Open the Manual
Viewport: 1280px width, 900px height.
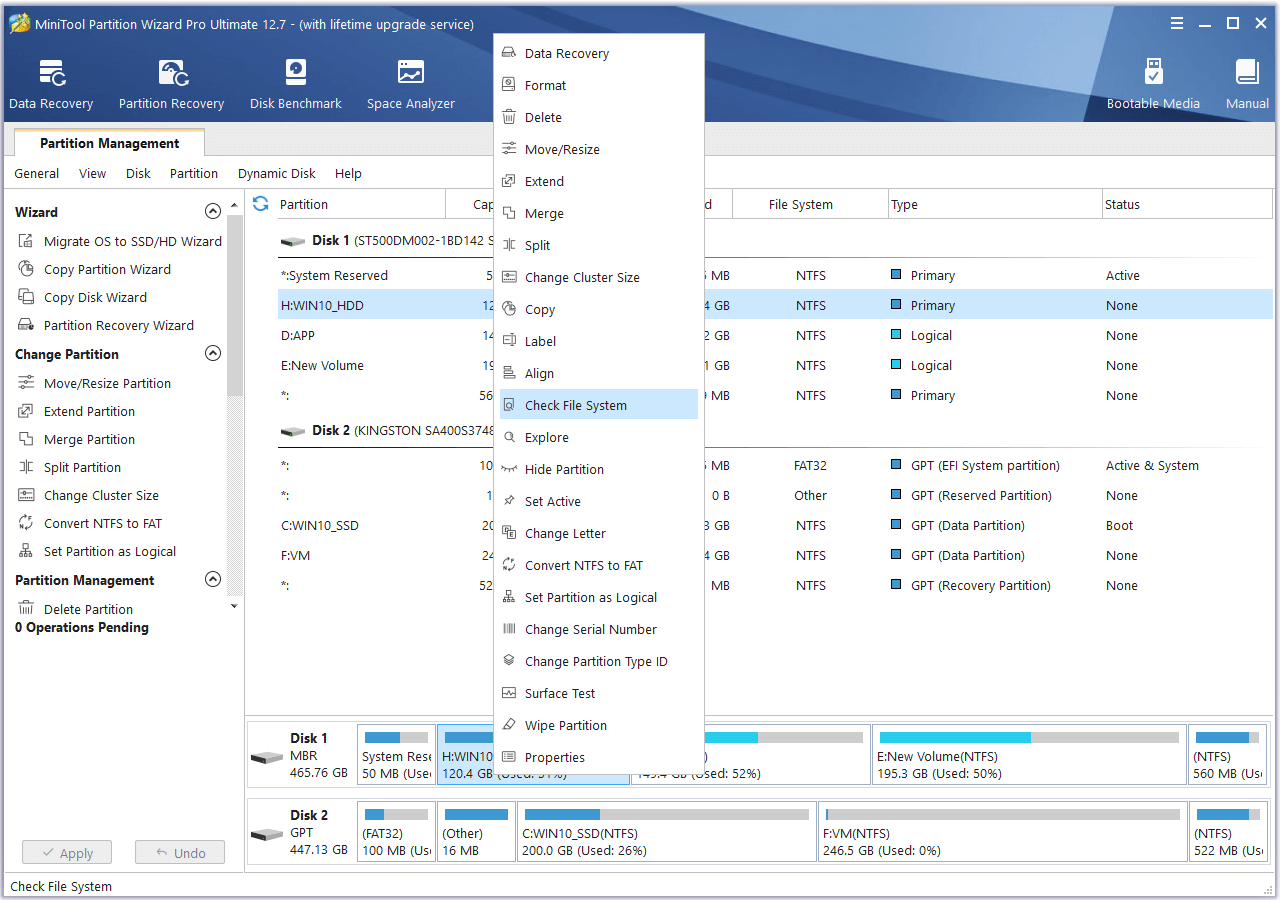point(1247,84)
